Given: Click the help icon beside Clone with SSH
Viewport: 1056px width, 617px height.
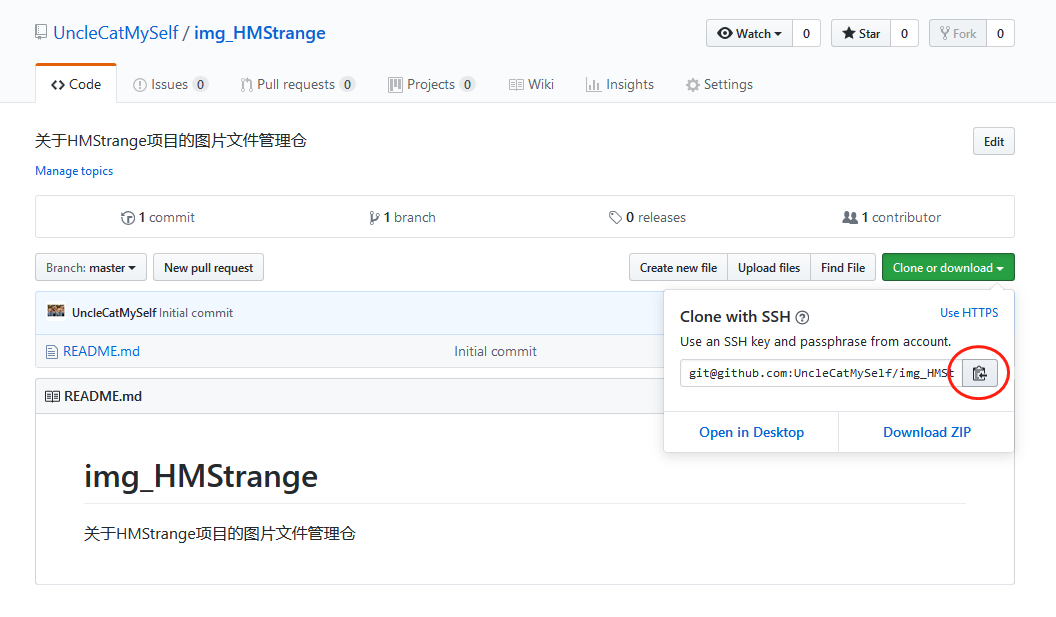Looking at the screenshot, I should tap(802, 318).
